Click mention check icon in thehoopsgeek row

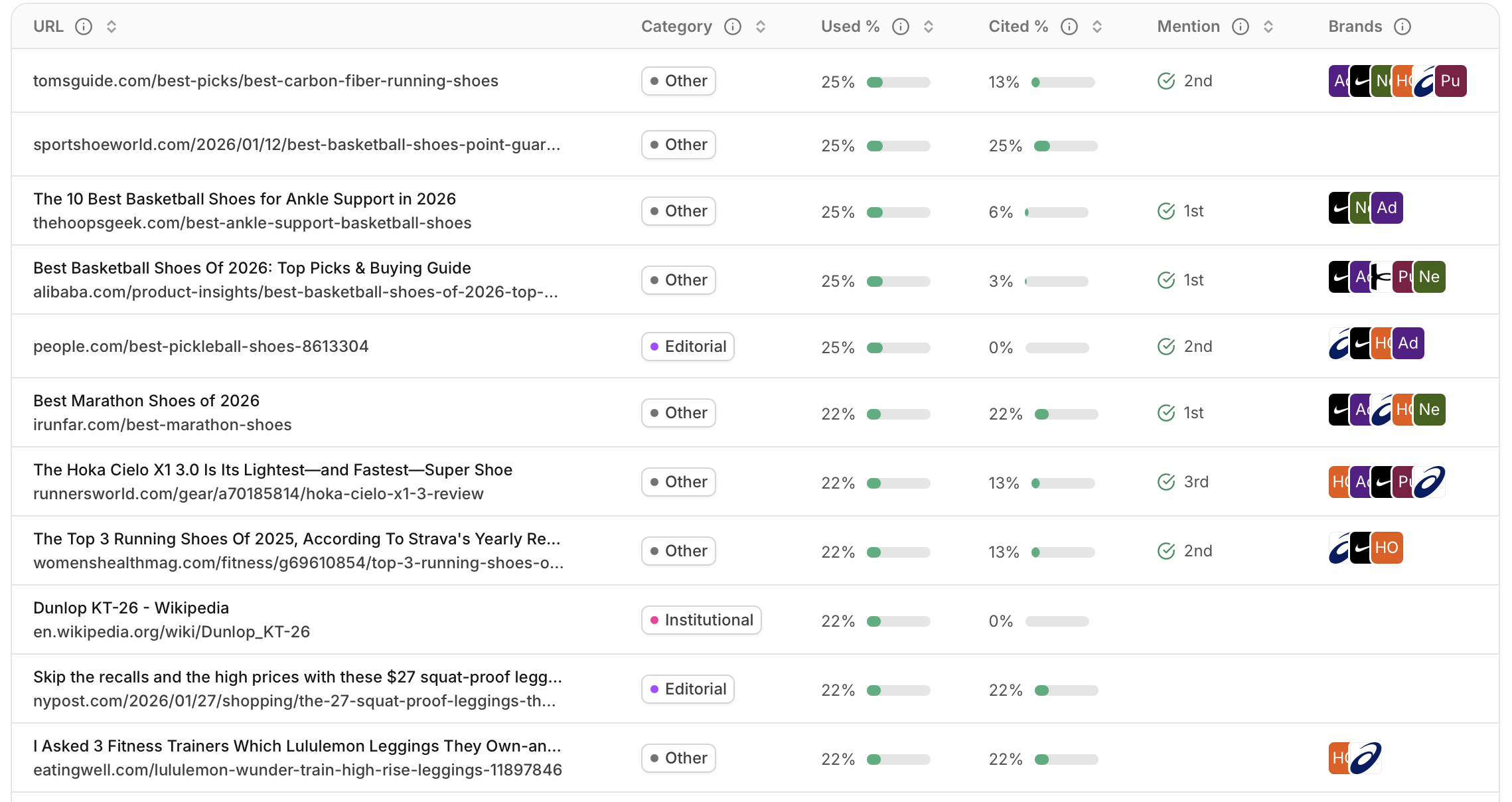[x=1166, y=211]
